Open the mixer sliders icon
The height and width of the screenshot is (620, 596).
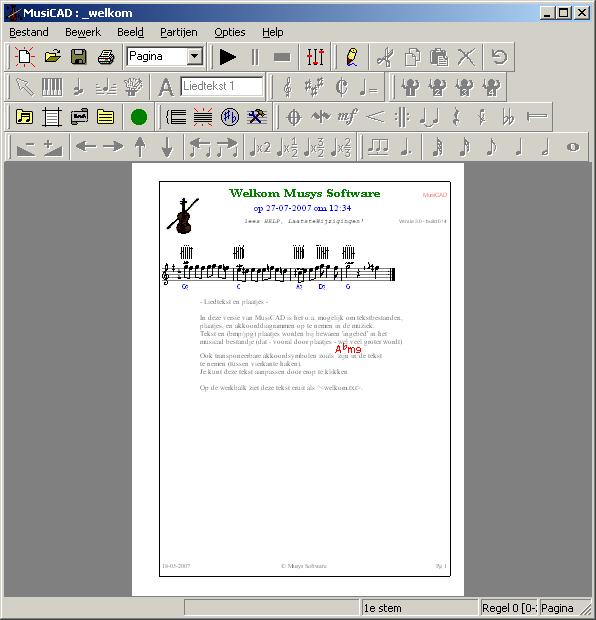pyautogui.click(x=315, y=57)
